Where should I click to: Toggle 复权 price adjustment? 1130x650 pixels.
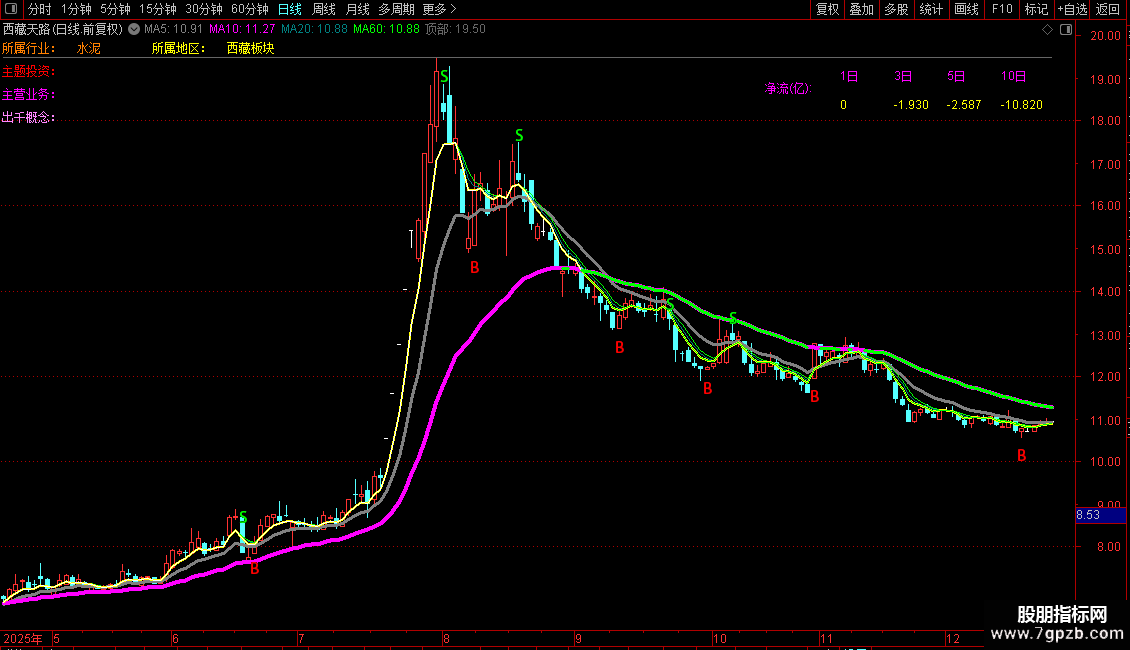pyautogui.click(x=827, y=9)
